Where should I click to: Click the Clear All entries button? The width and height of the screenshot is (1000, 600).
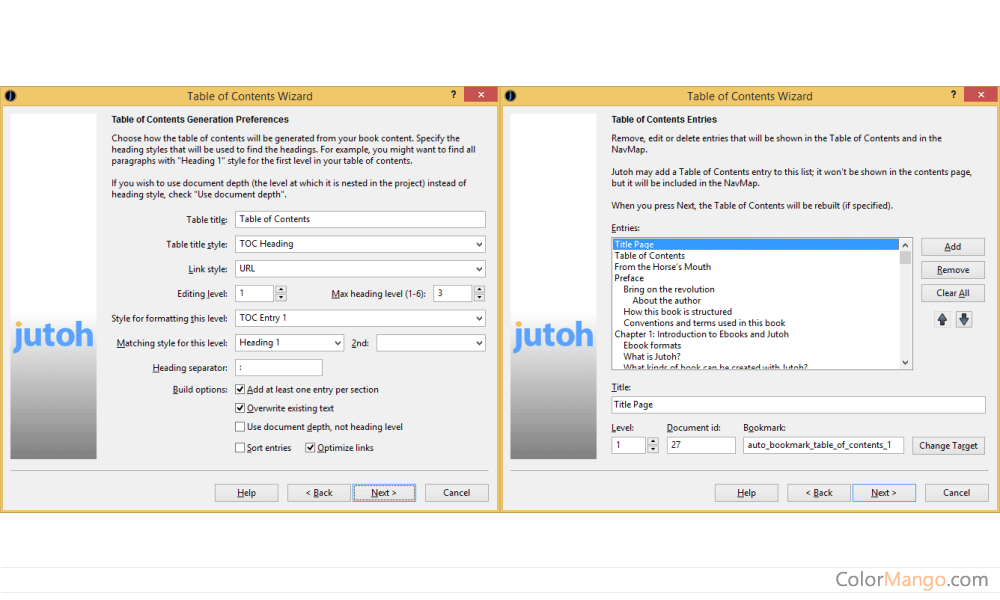(x=953, y=293)
